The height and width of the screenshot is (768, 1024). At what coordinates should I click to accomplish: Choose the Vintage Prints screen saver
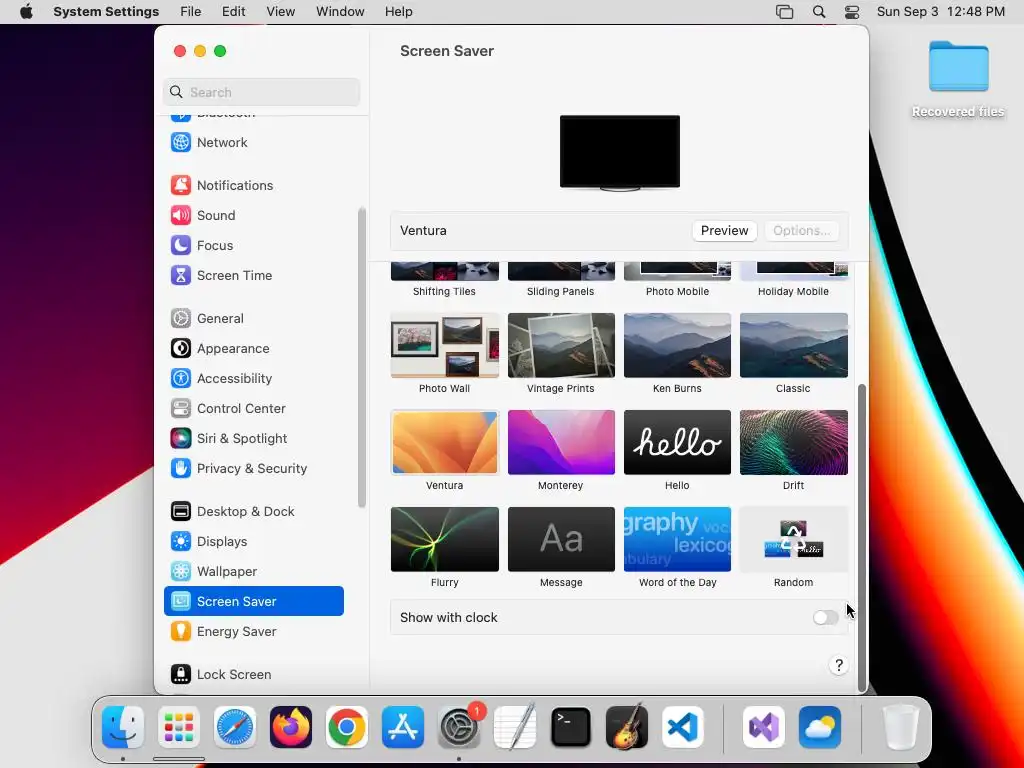click(x=561, y=345)
